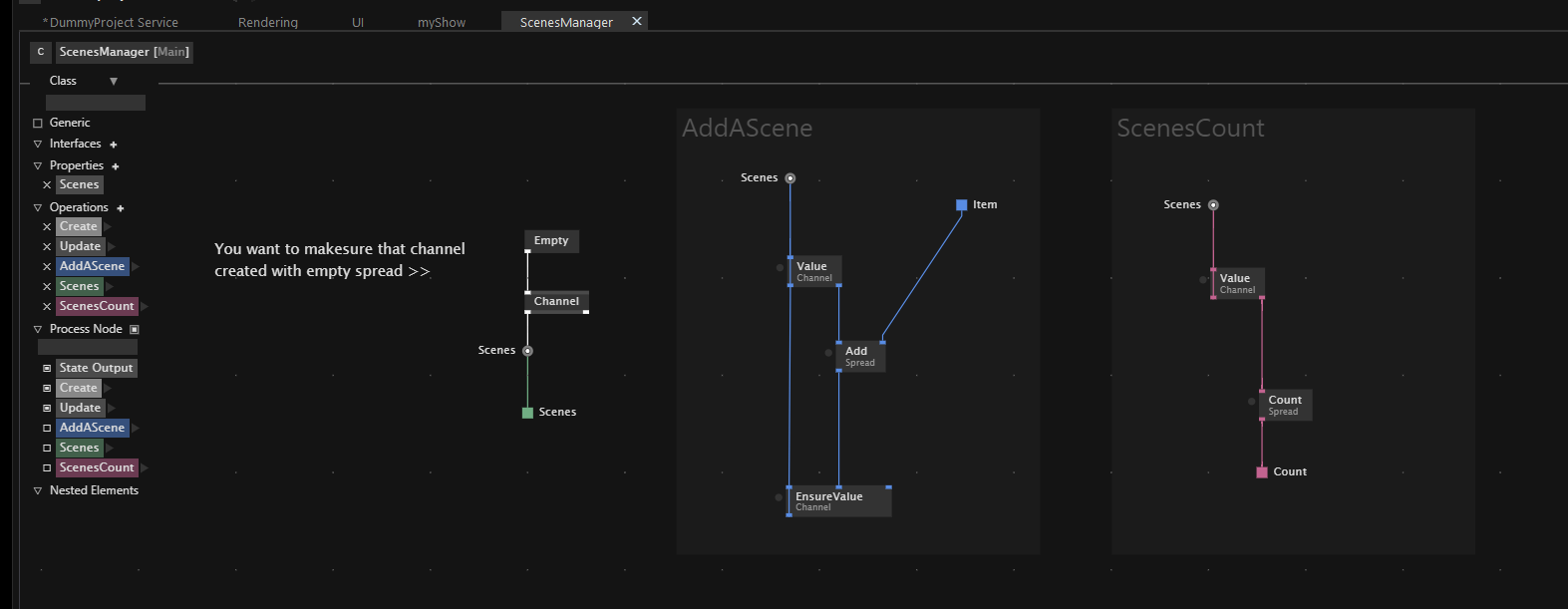
Task: Select the EnsureValue Channel node
Action: coord(838,501)
